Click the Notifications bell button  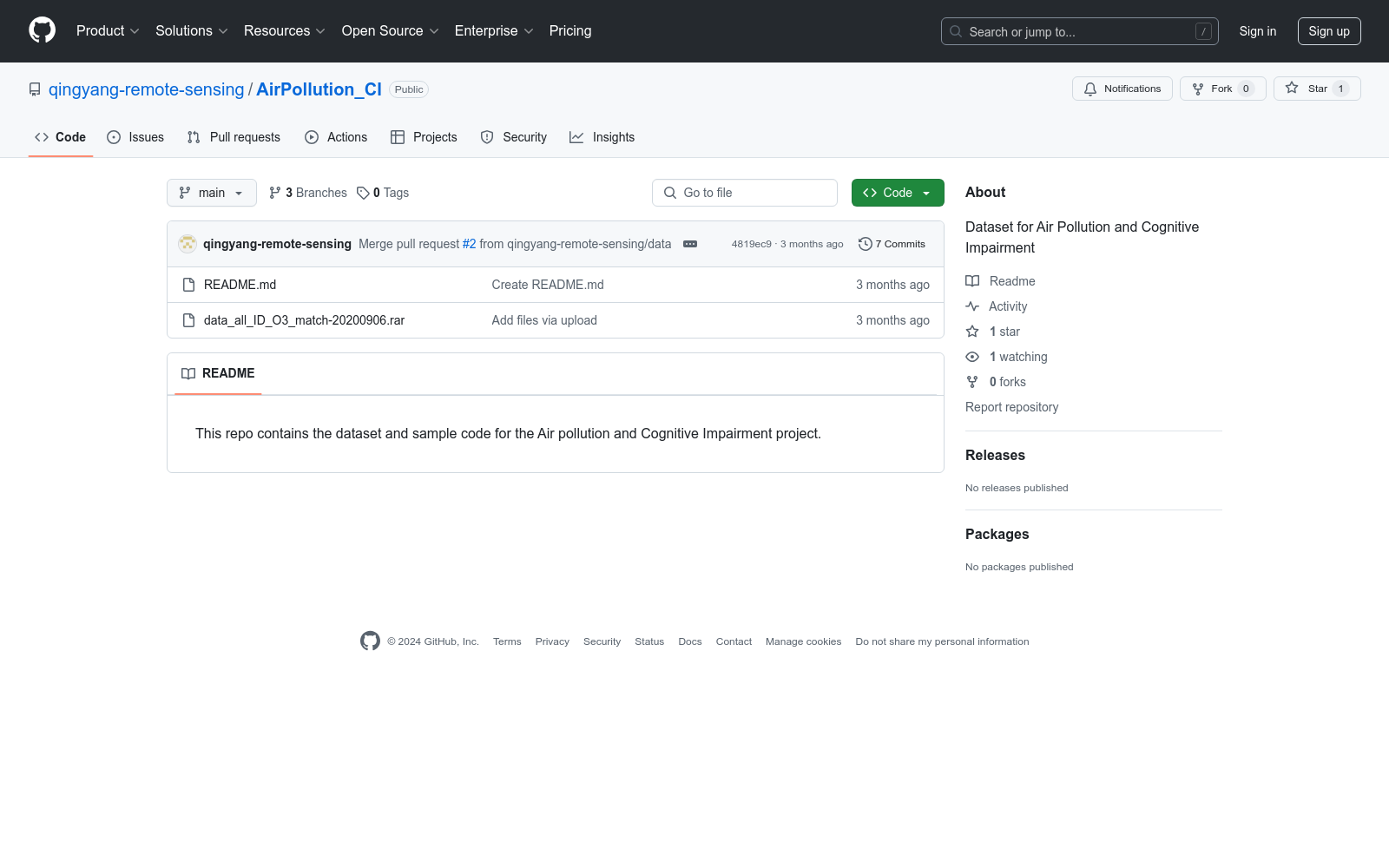[1122, 89]
